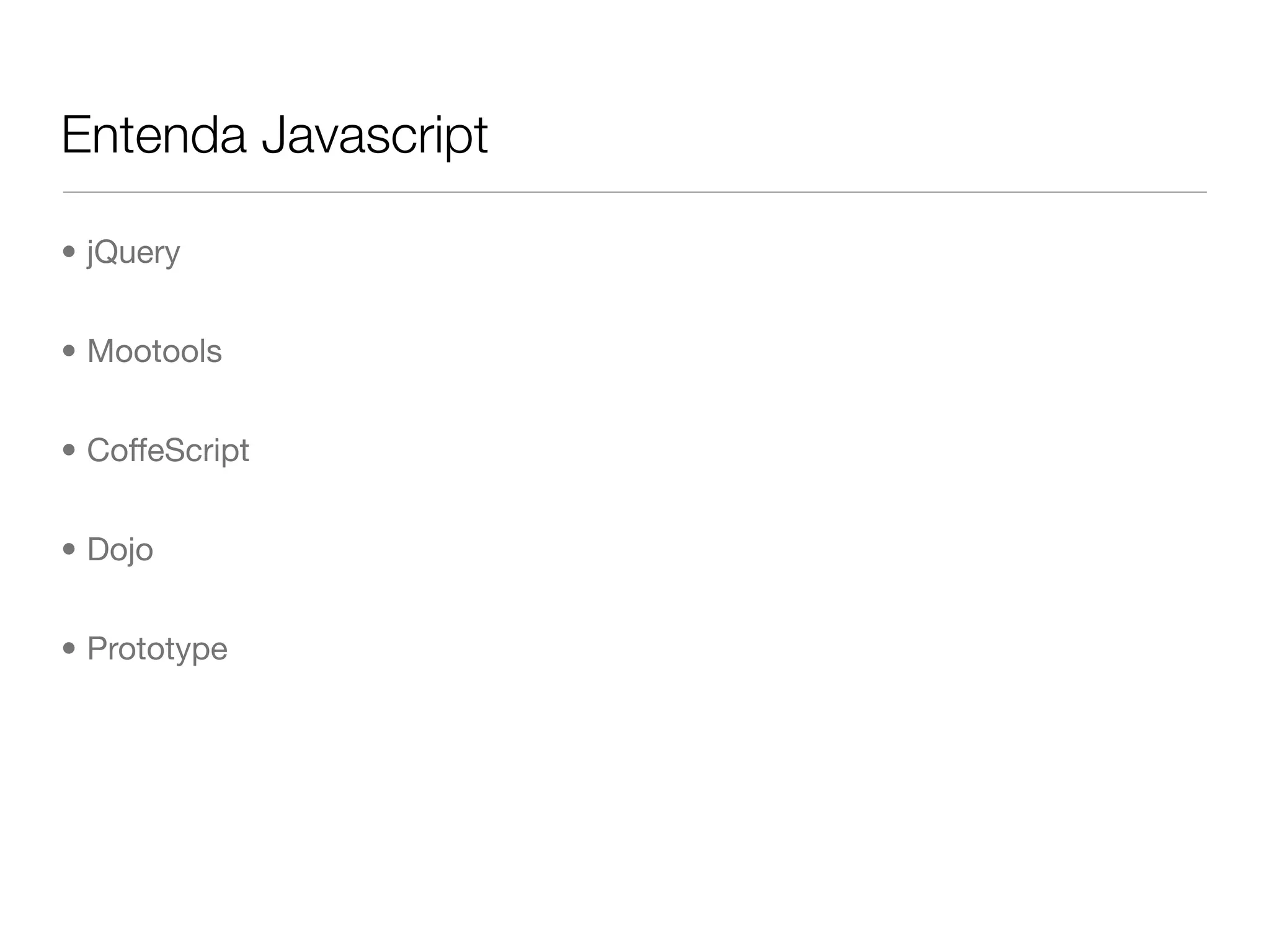
Task: Click the bullet dot before Mootools
Action: (69, 351)
